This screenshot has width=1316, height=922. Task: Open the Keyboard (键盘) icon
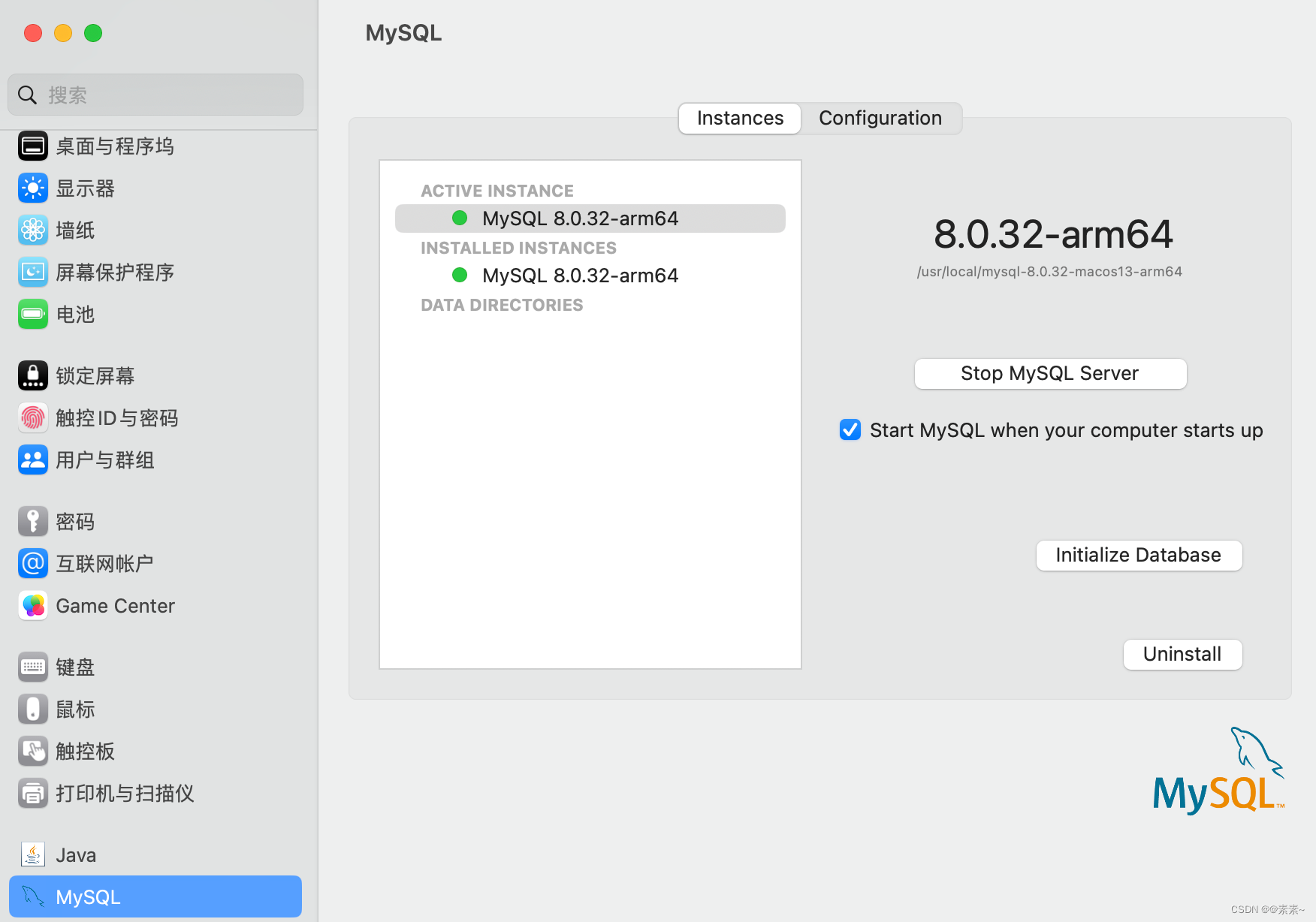tap(33, 667)
